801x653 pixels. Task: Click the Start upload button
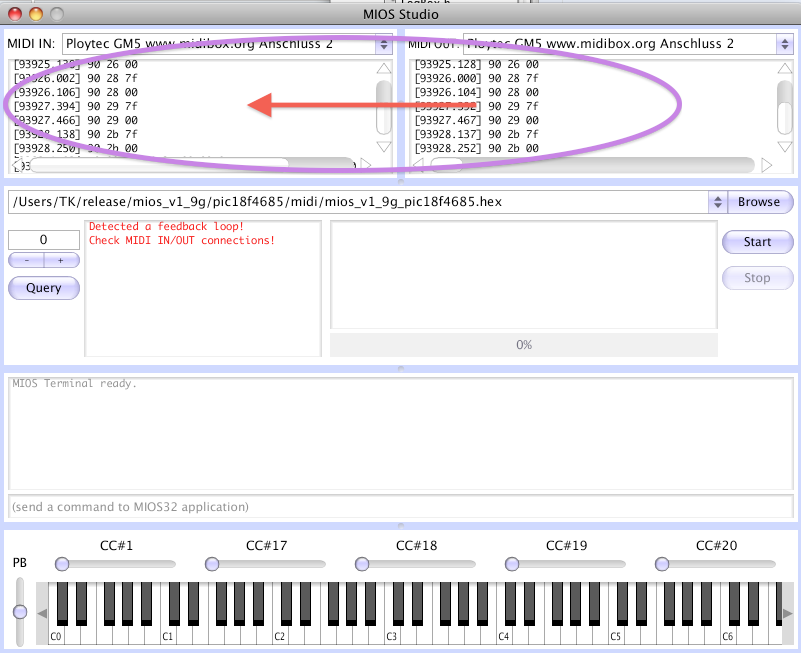point(758,242)
